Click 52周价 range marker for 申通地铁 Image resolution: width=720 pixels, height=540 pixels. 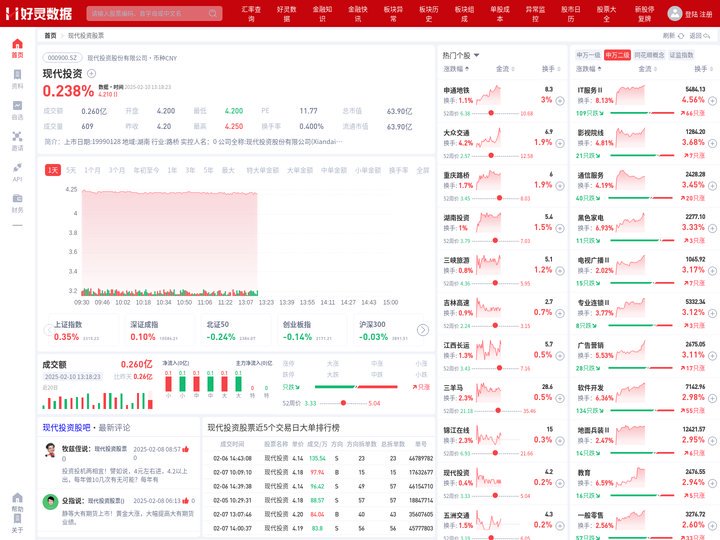pos(491,113)
